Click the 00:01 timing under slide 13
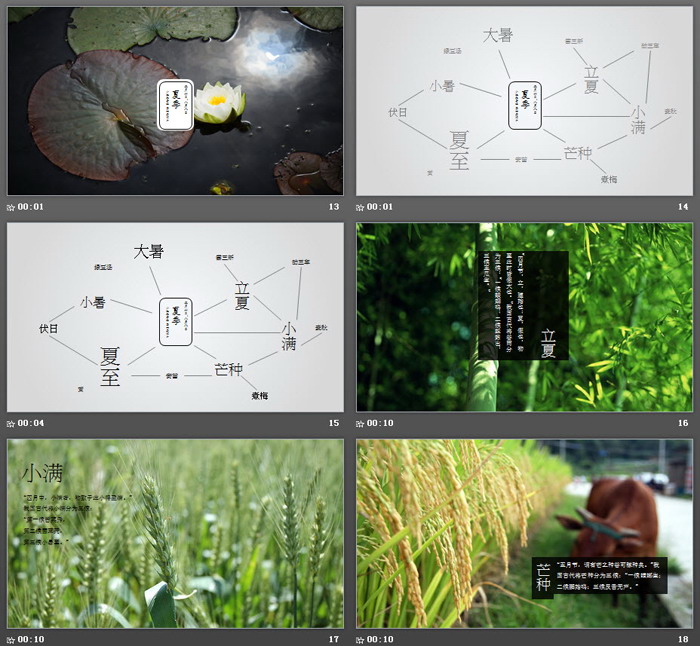Viewport: 700px width, 646px height. point(31,207)
